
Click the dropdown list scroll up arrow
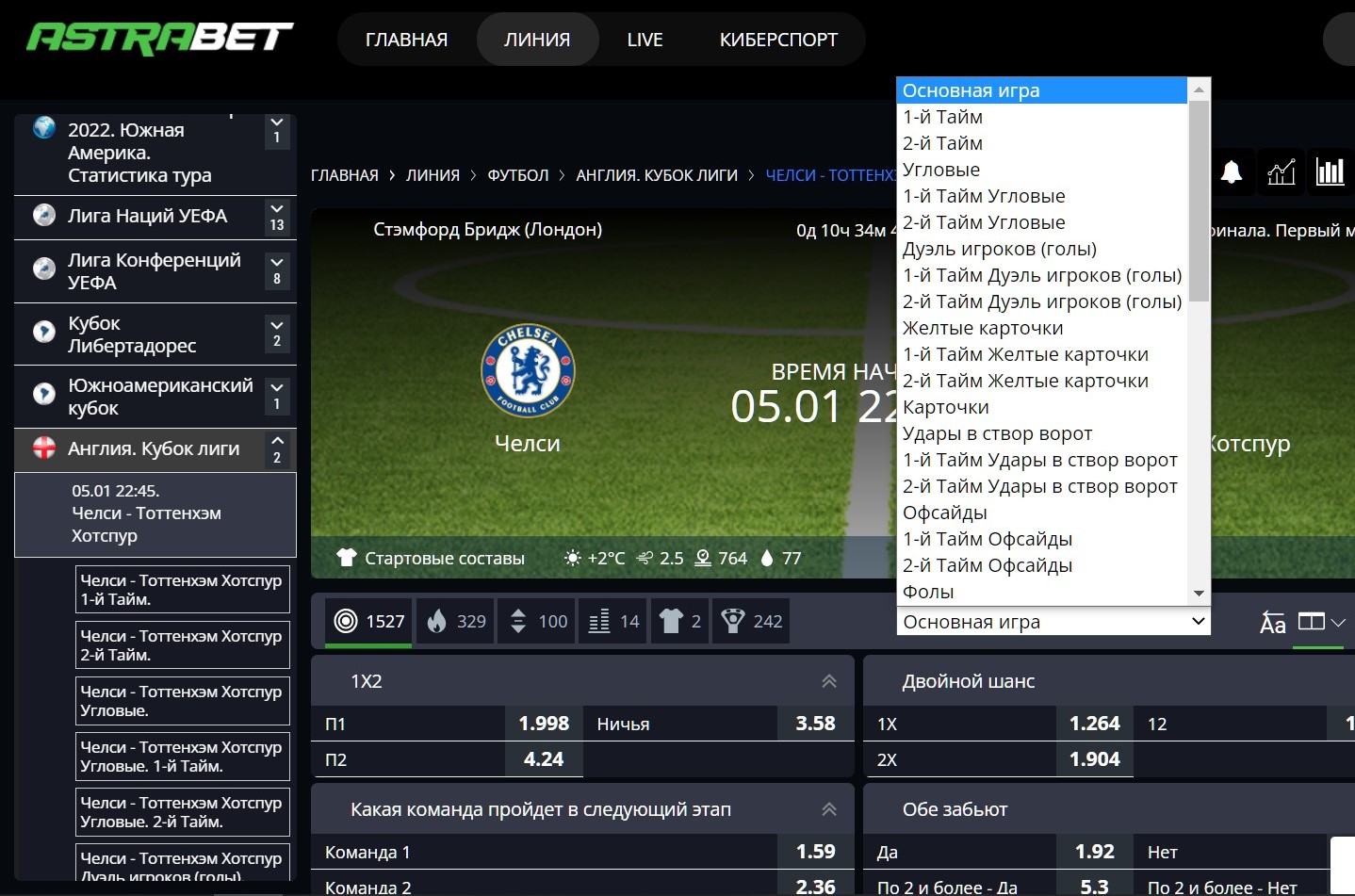1199,90
